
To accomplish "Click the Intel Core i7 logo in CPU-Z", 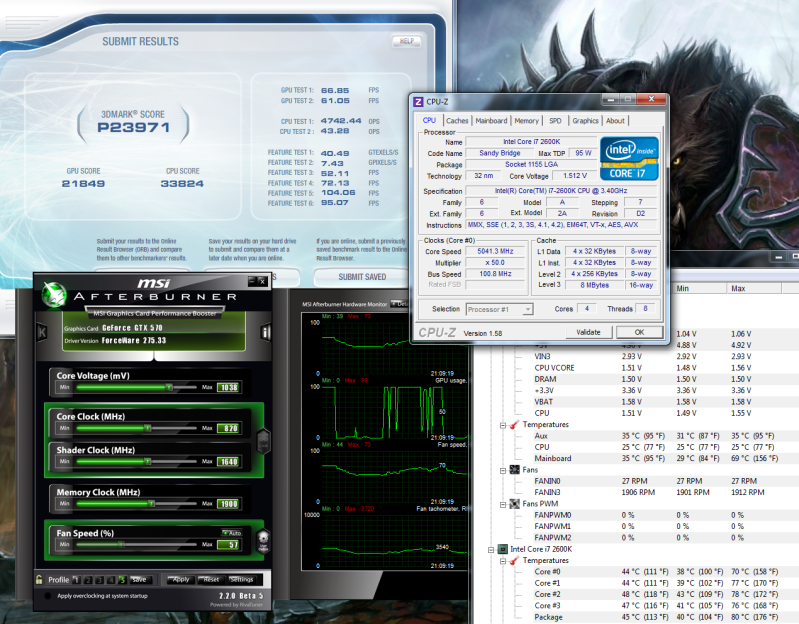I will click(629, 158).
